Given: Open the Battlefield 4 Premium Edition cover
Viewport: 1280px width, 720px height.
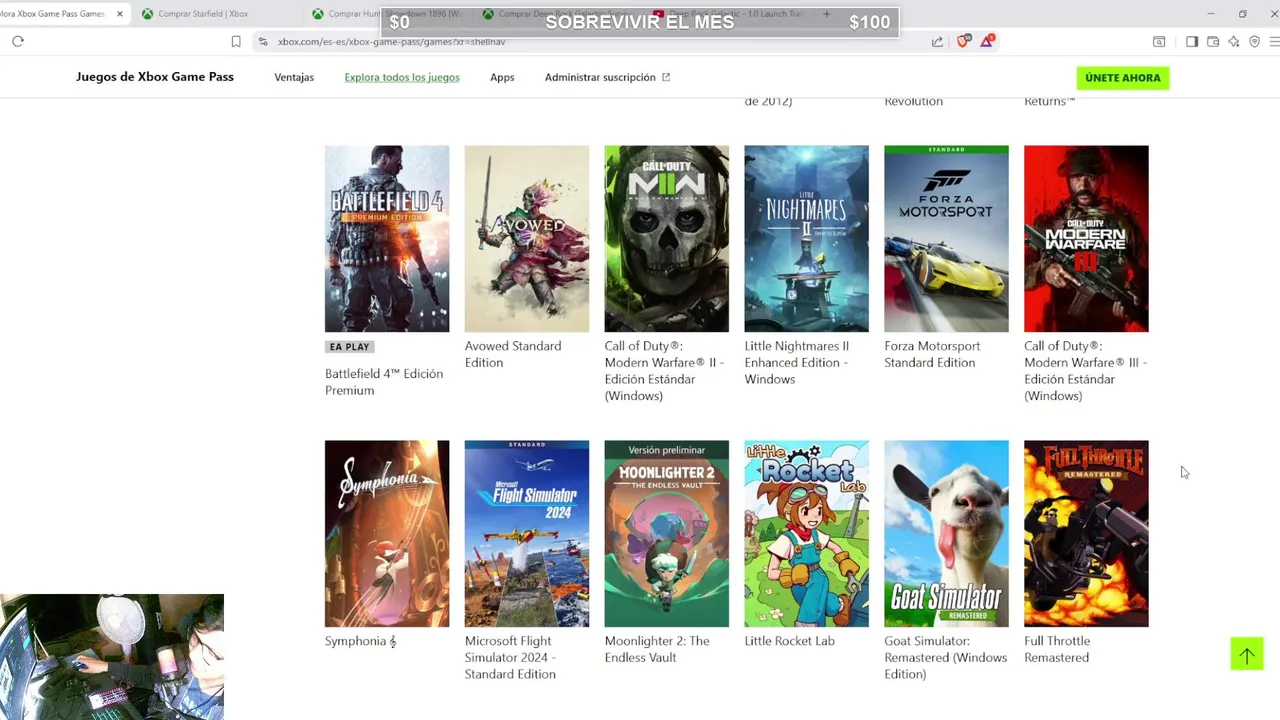Looking at the screenshot, I should (387, 239).
